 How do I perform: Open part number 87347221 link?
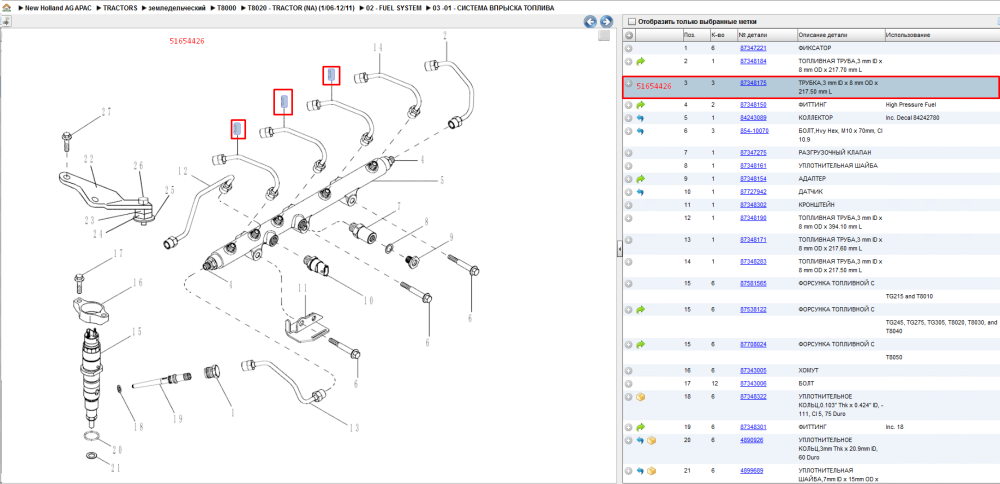pos(753,48)
